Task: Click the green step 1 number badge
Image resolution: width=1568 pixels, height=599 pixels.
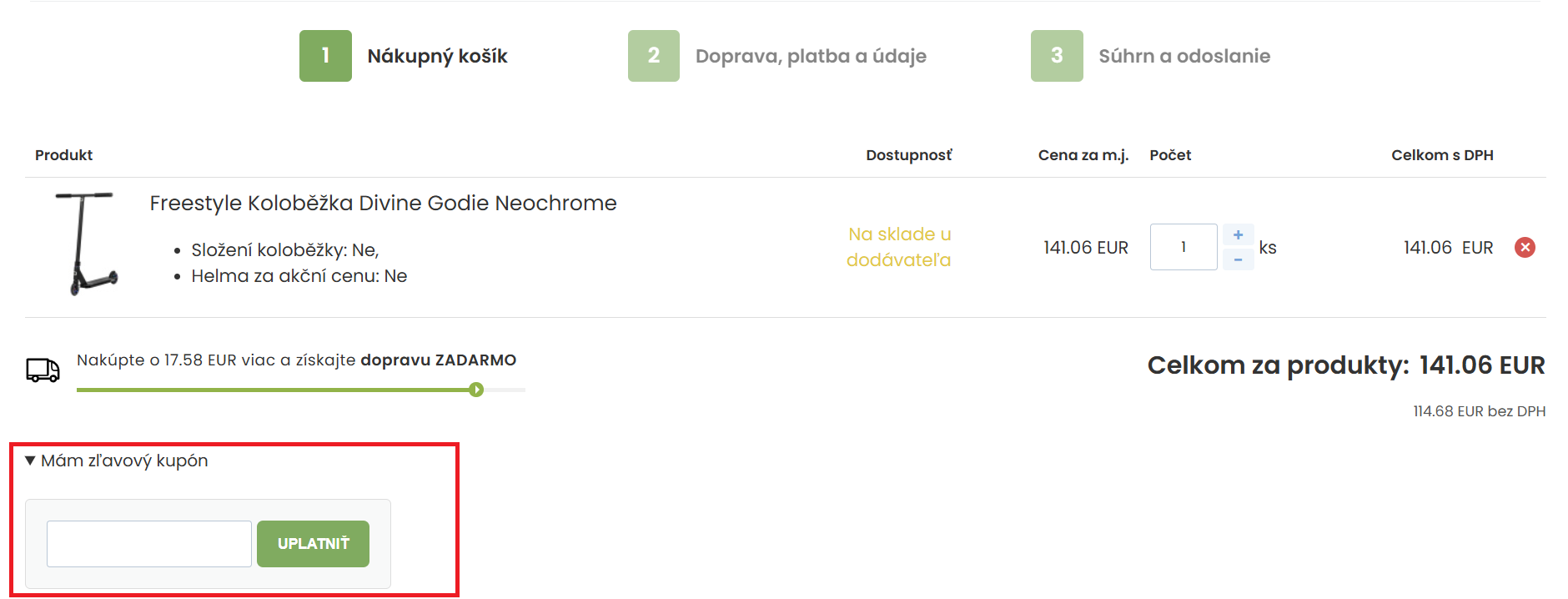Action: [x=325, y=56]
